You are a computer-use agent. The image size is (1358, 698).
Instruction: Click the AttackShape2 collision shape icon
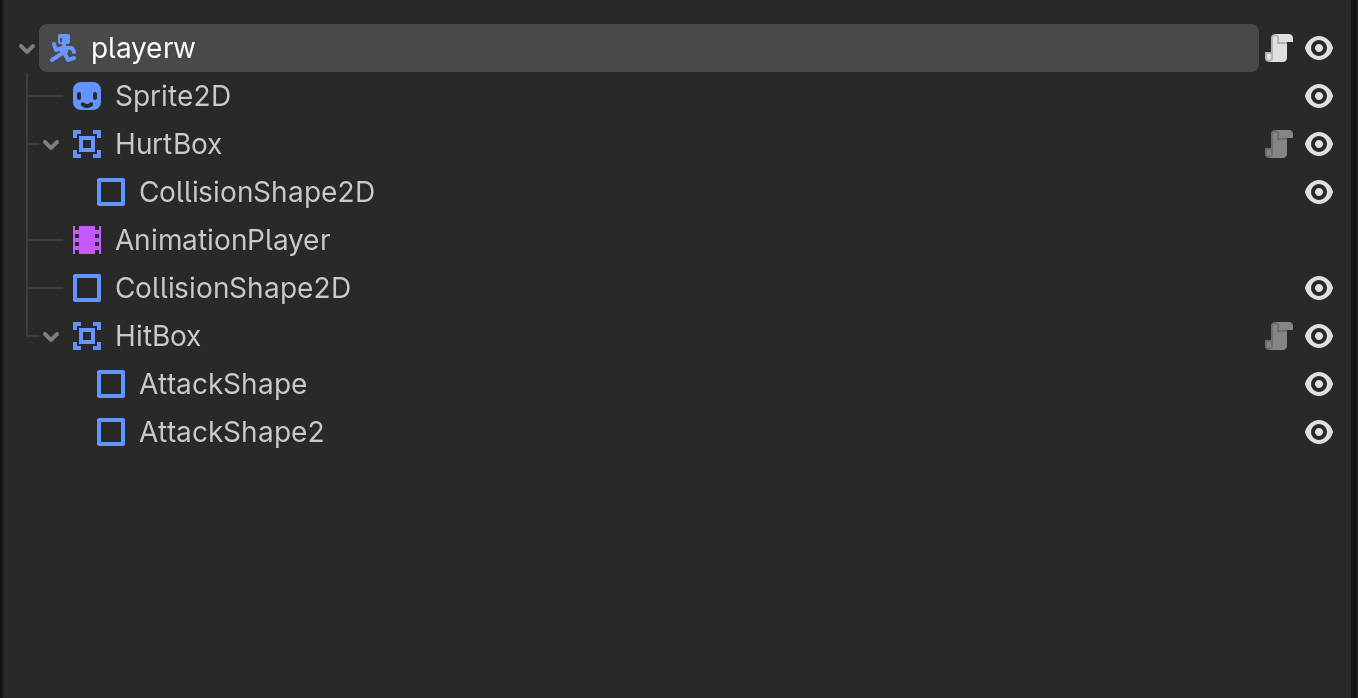coord(111,432)
